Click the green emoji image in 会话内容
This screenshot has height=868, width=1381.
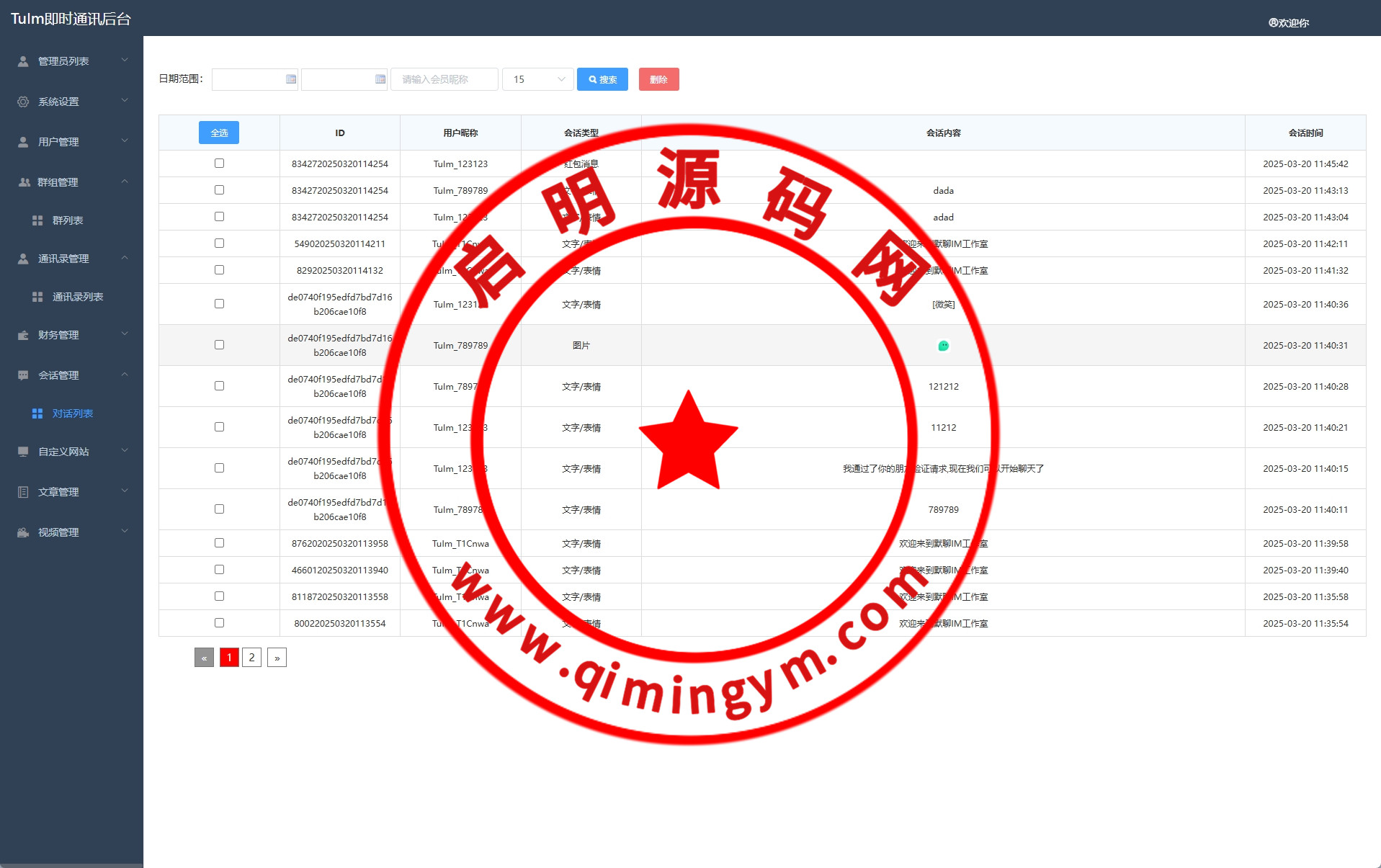(943, 346)
